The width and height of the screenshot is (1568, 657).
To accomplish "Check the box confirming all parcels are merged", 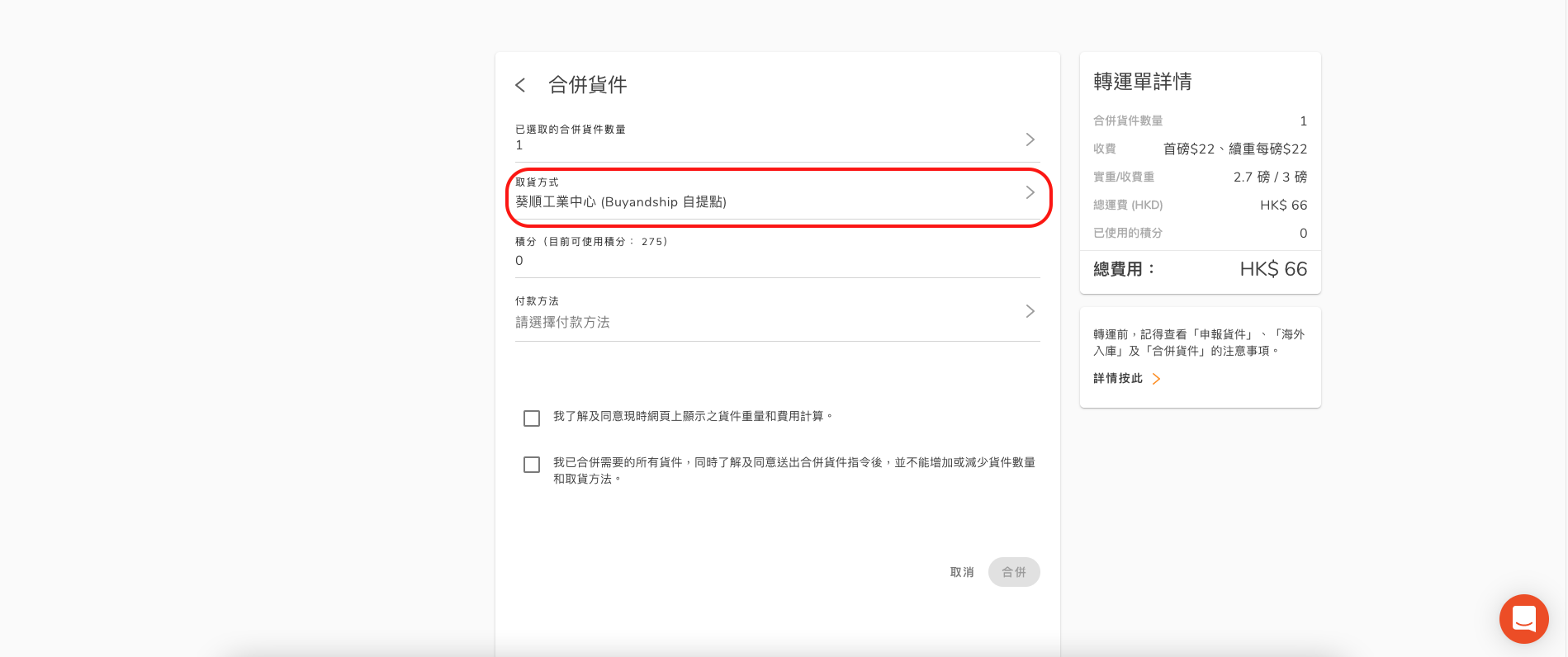I will [x=532, y=465].
